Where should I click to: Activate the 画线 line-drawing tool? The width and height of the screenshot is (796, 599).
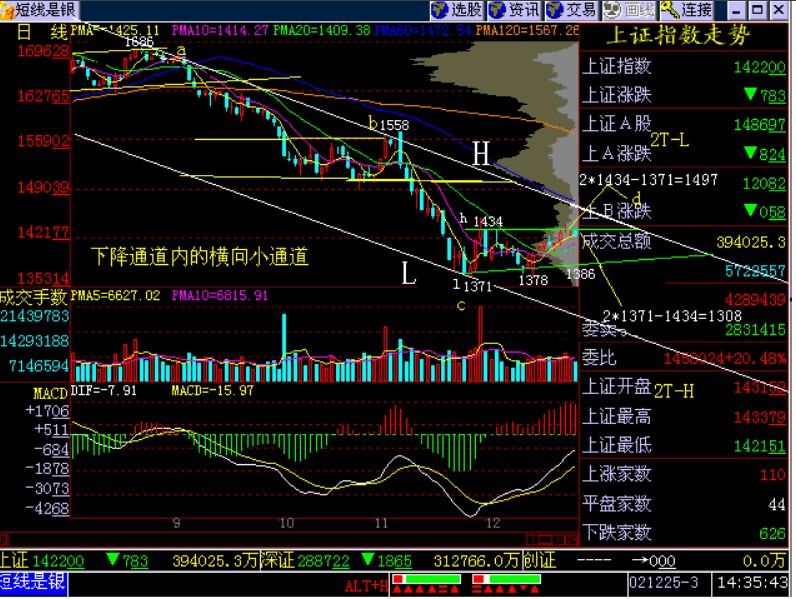pos(629,10)
